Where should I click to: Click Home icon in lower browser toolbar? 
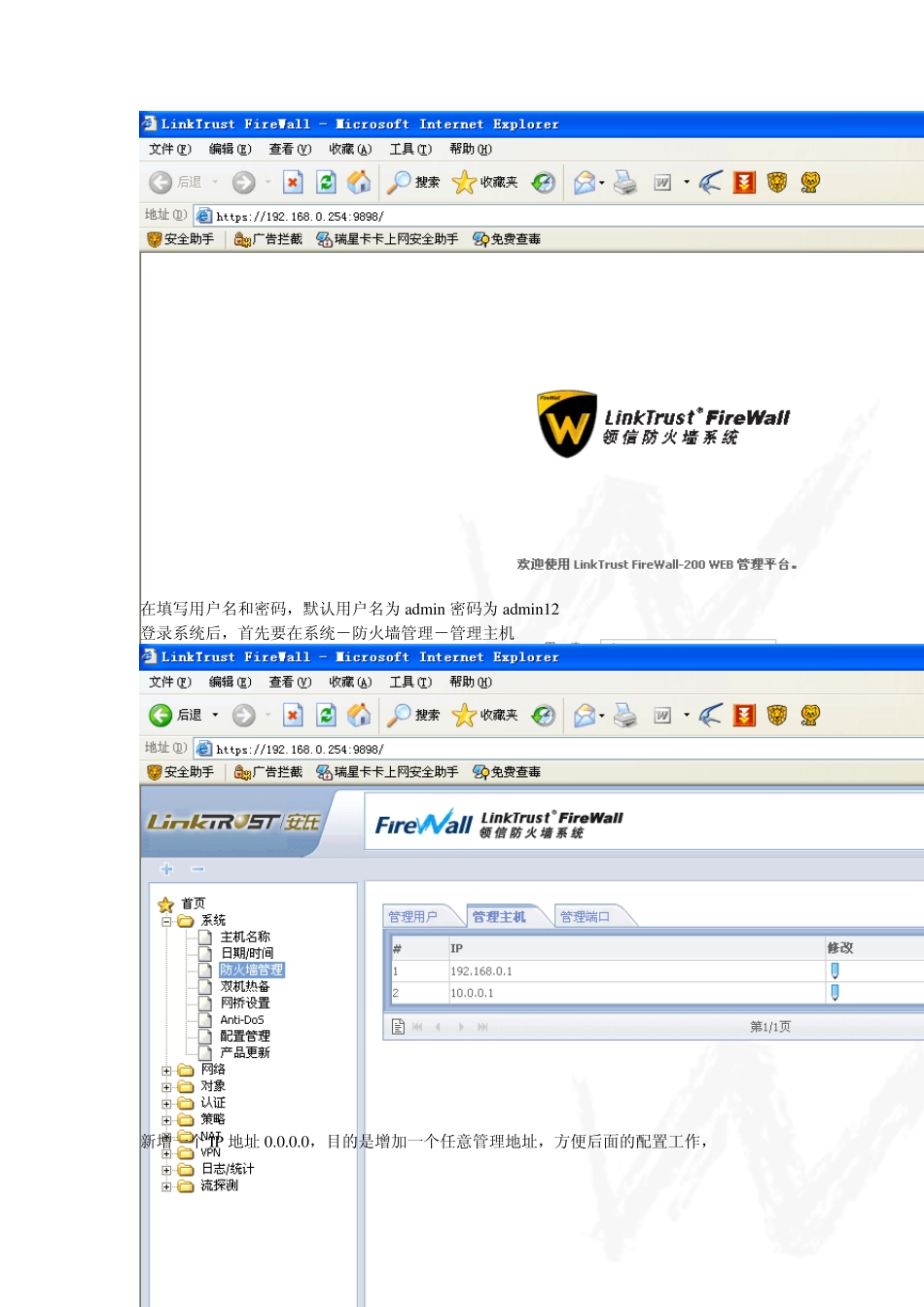click(x=359, y=715)
